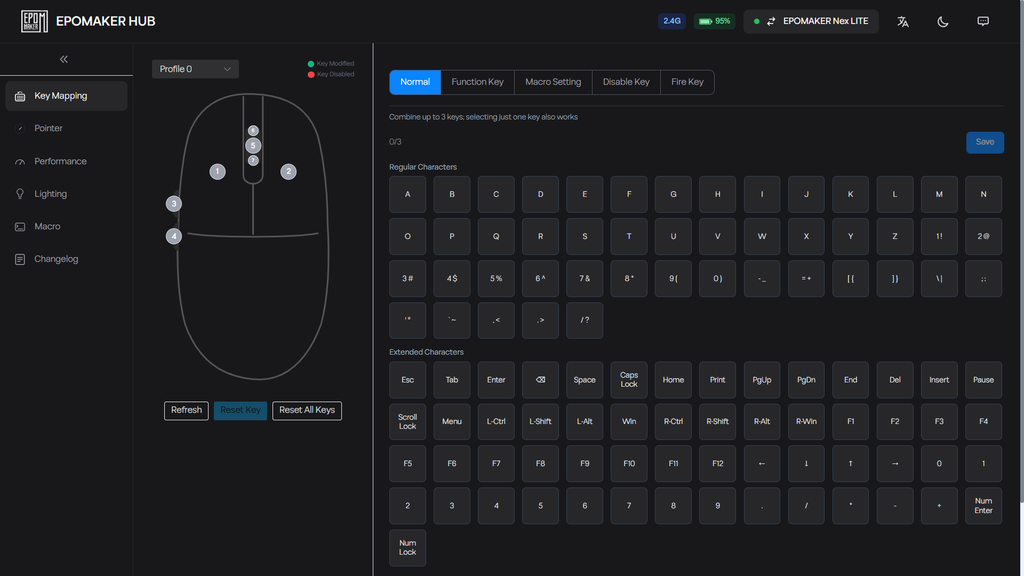
Task: Select the left arrow key
Action: [762, 464]
